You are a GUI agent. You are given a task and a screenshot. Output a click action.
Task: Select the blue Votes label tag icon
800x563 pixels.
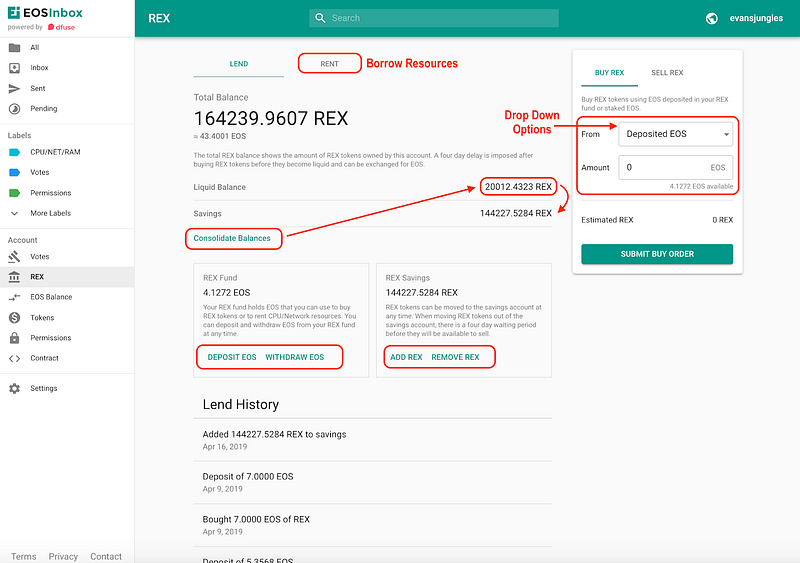click(x=14, y=173)
